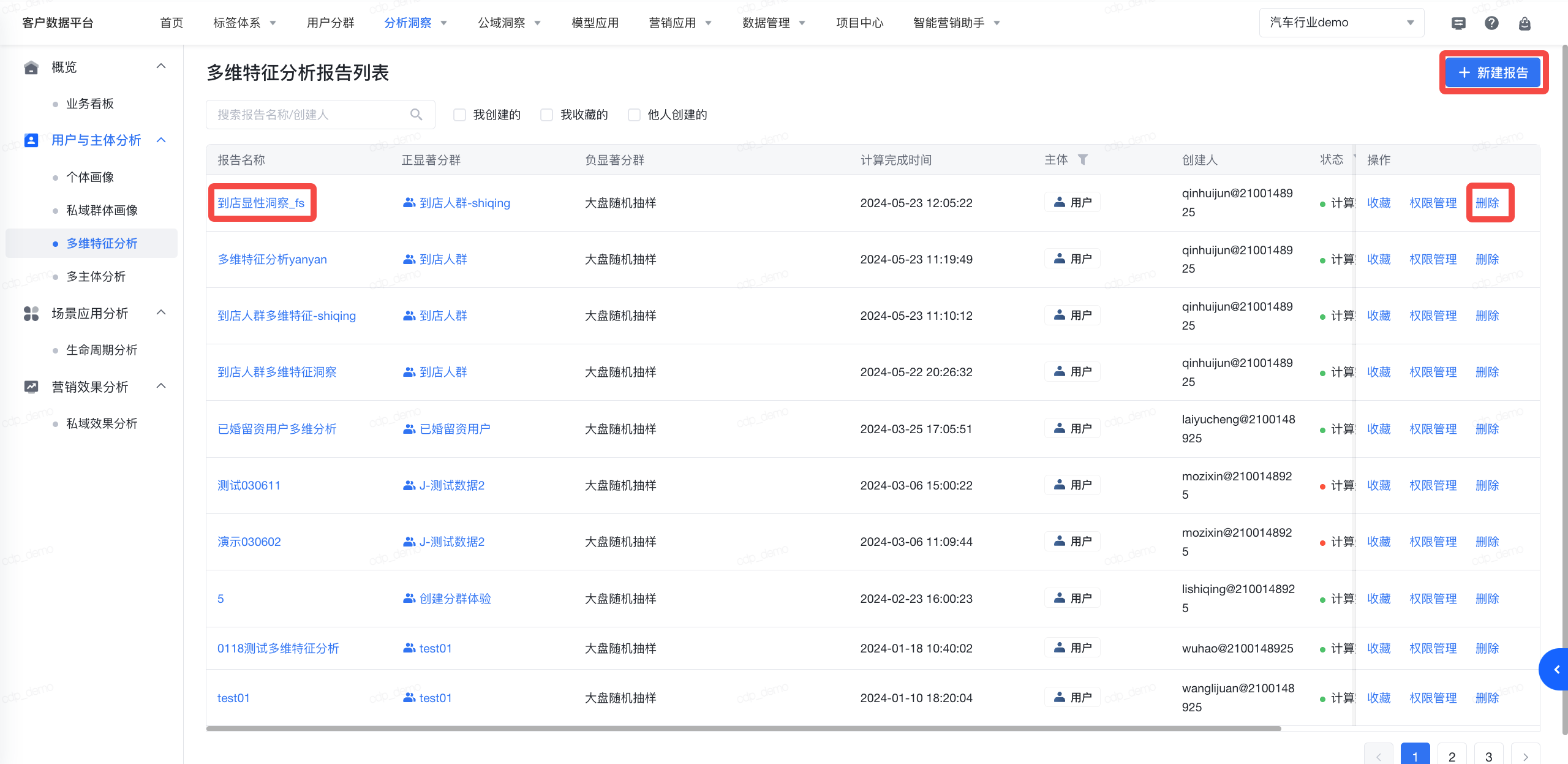Go to page 3
This screenshot has height=764, width=1568.
(1488, 757)
